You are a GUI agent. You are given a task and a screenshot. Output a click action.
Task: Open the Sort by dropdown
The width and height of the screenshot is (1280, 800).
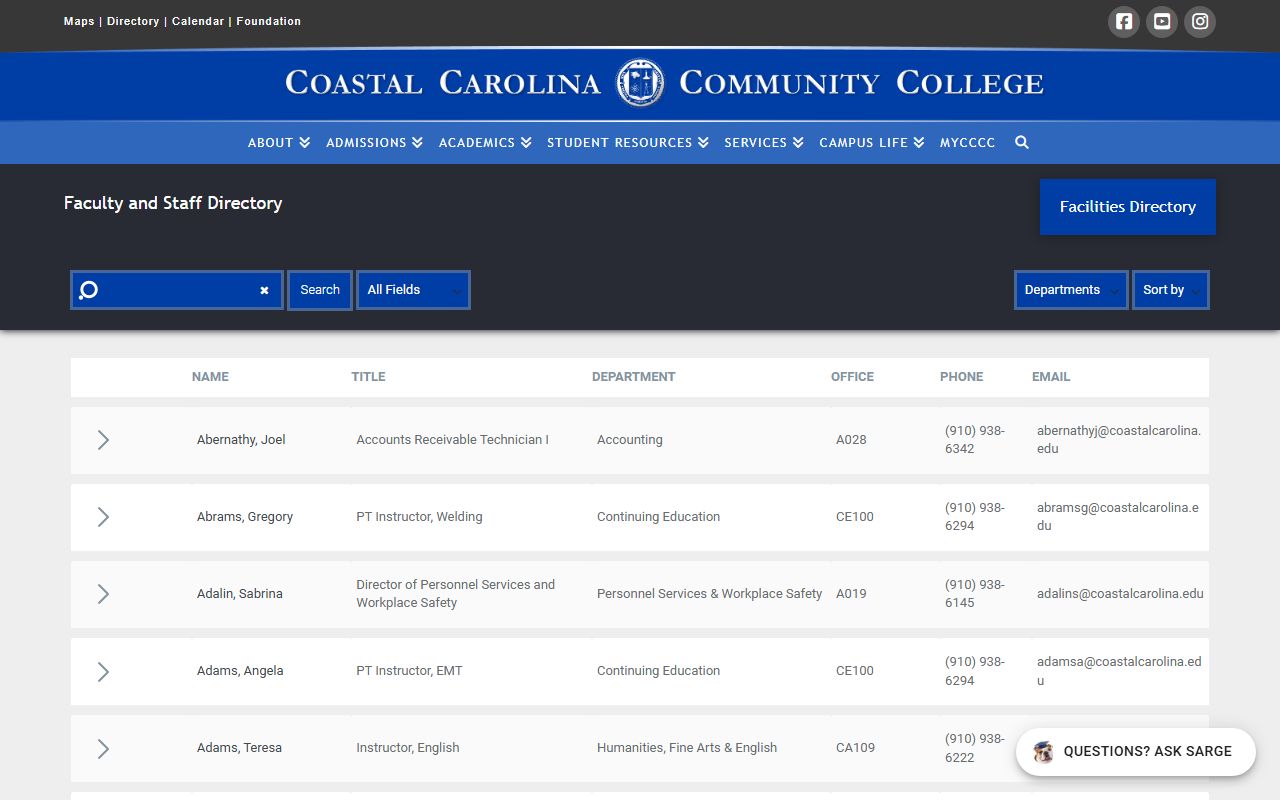pos(1171,290)
